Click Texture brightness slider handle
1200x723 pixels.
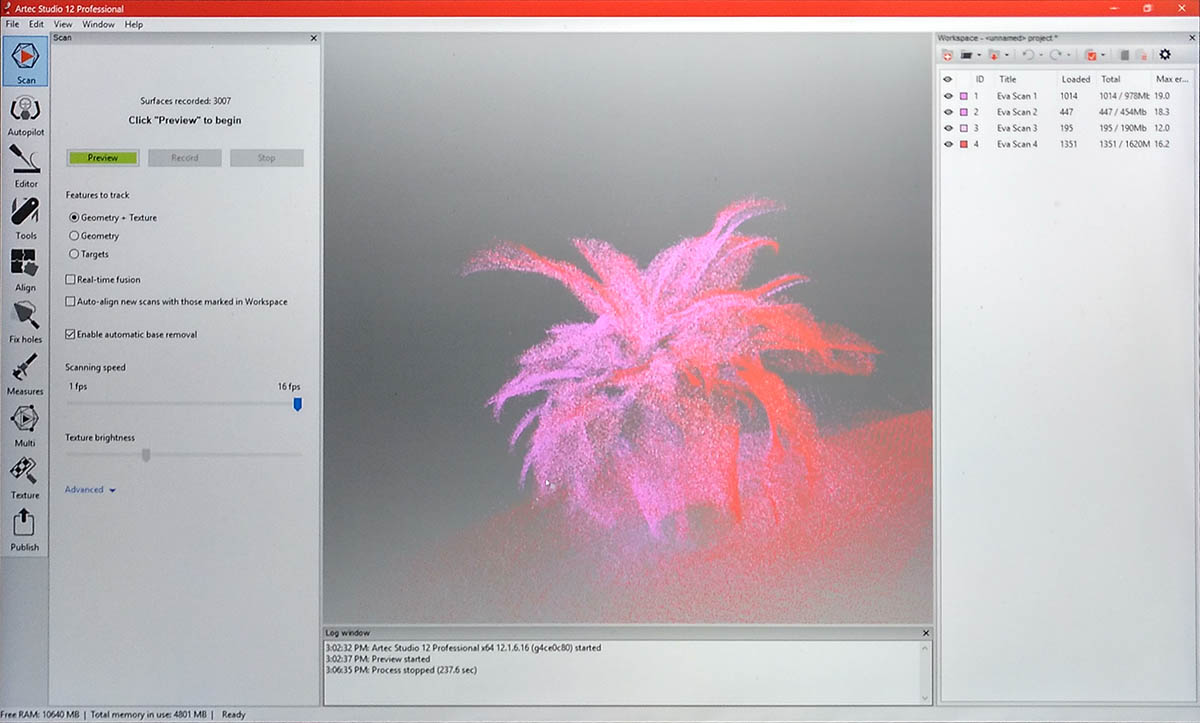pos(146,455)
